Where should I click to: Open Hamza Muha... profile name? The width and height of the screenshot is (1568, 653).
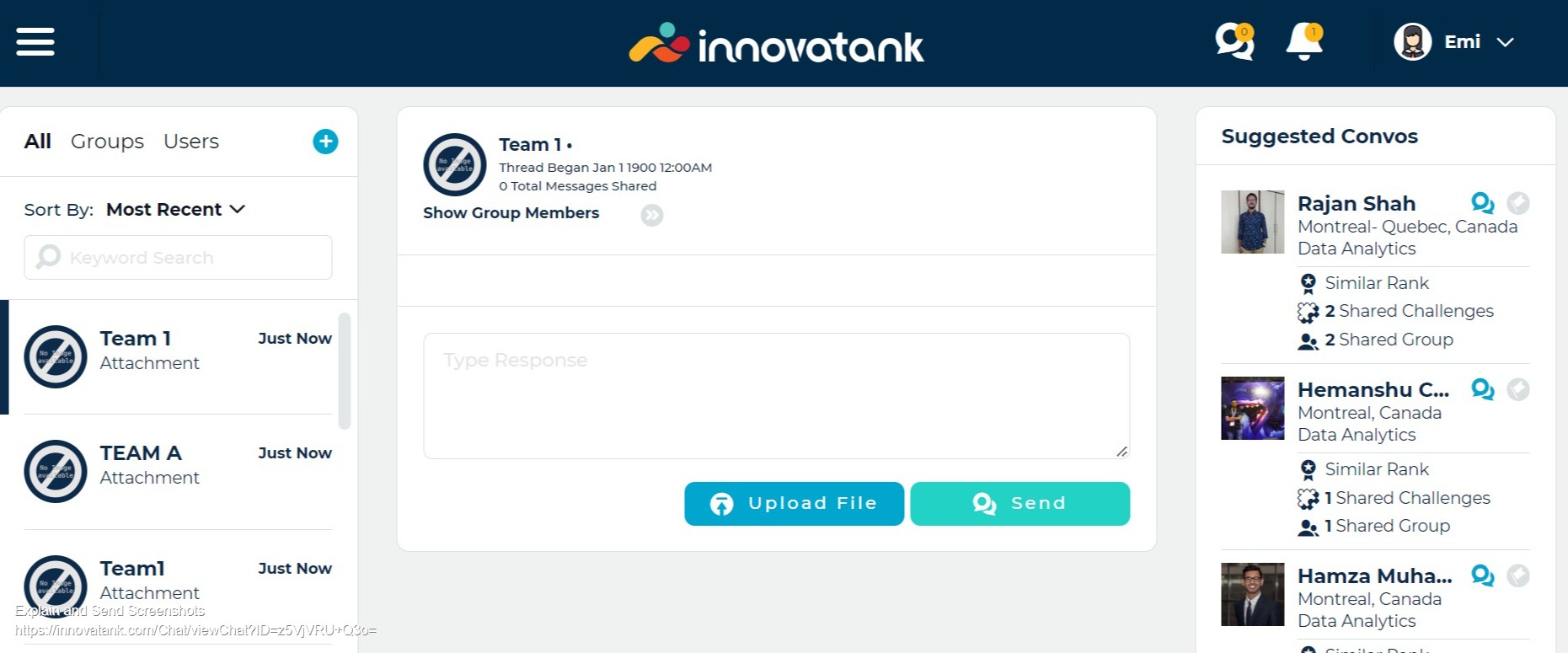1375,576
